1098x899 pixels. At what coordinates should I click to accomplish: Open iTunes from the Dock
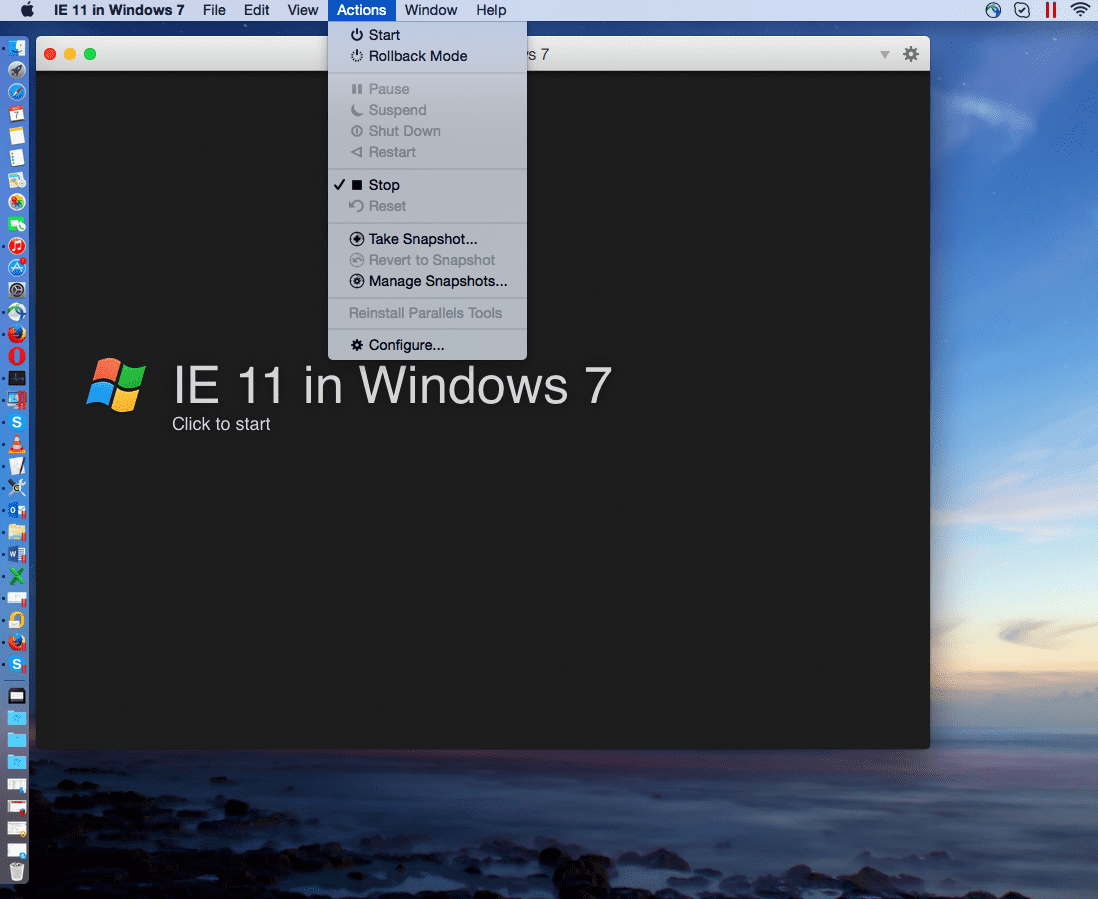[16, 245]
